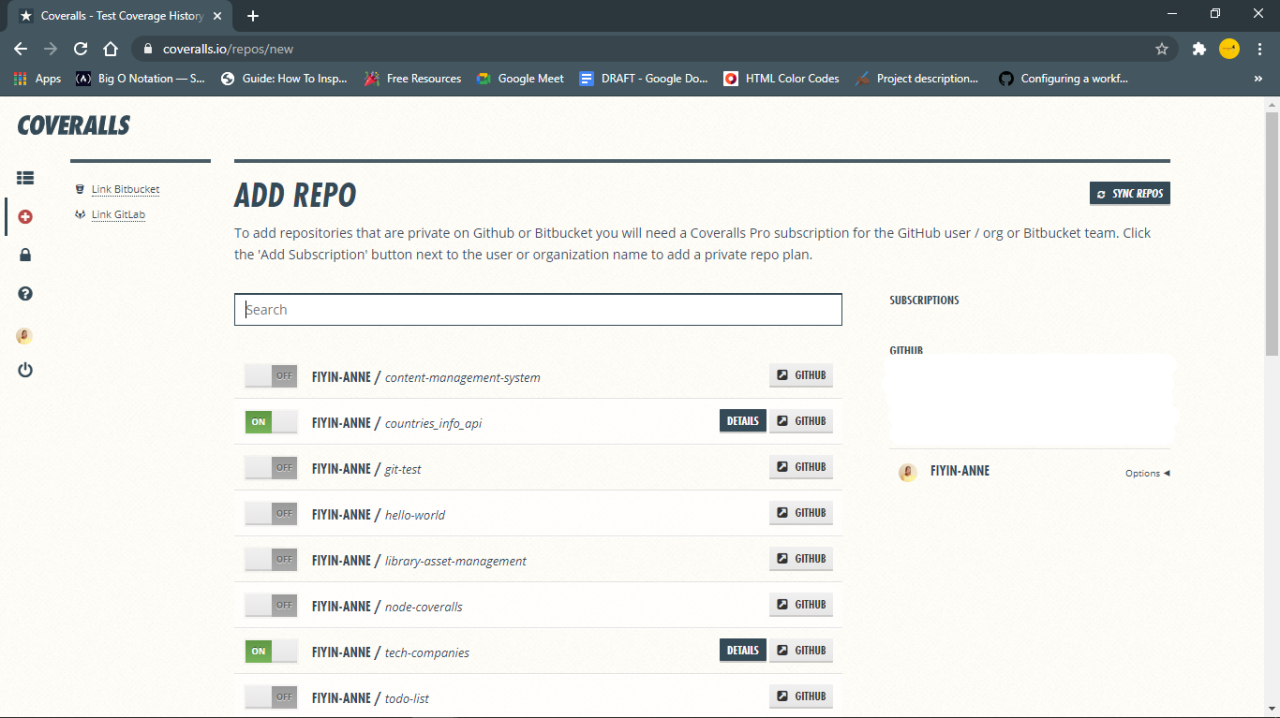Image resolution: width=1280 pixels, height=718 pixels.
Task: Open the Chrome menu with three dots
Action: tap(1259, 47)
